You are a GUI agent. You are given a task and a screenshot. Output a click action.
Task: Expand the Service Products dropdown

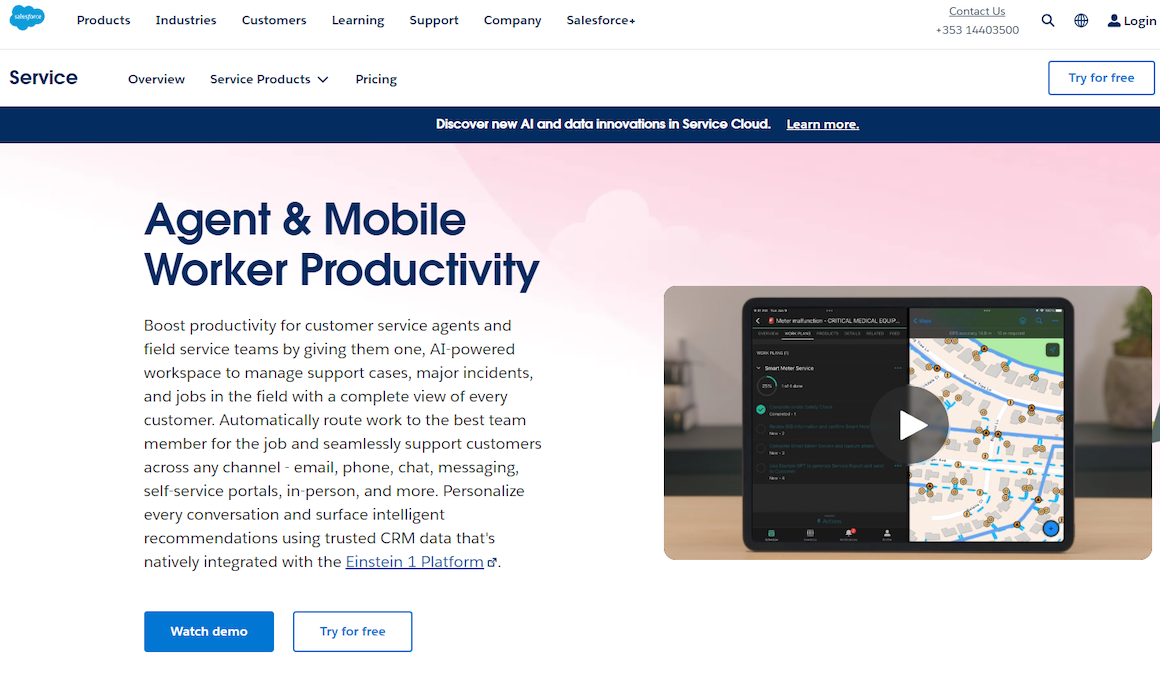click(269, 79)
